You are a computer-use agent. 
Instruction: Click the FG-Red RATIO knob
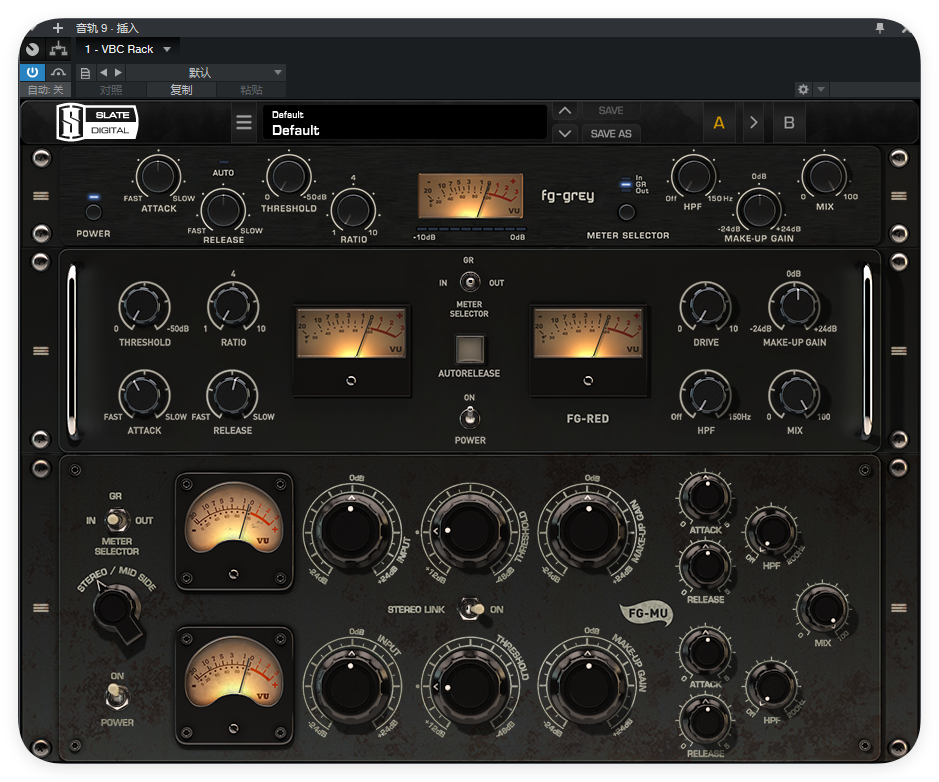[x=232, y=305]
